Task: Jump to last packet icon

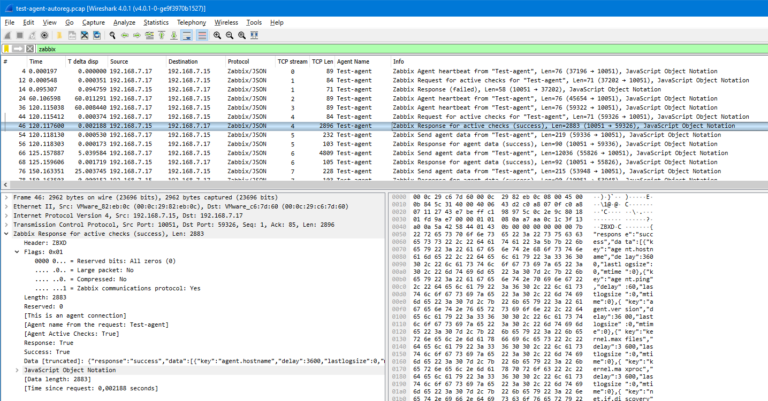Action: click(x=174, y=35)
